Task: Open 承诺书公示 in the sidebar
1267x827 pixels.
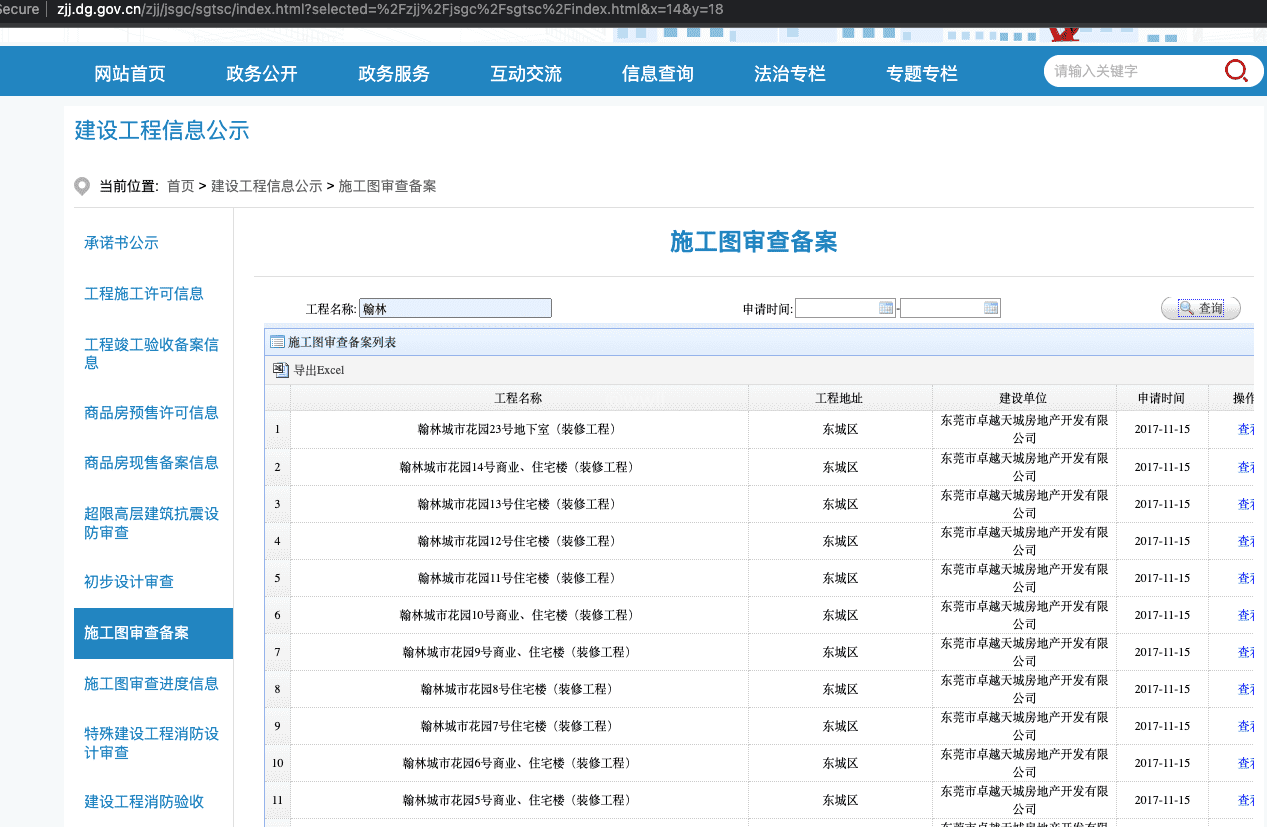Action: (121, 243)
